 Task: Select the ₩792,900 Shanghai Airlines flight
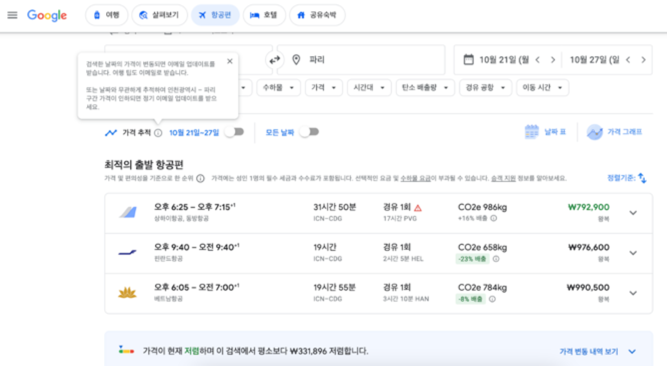[x=378, y=213]
